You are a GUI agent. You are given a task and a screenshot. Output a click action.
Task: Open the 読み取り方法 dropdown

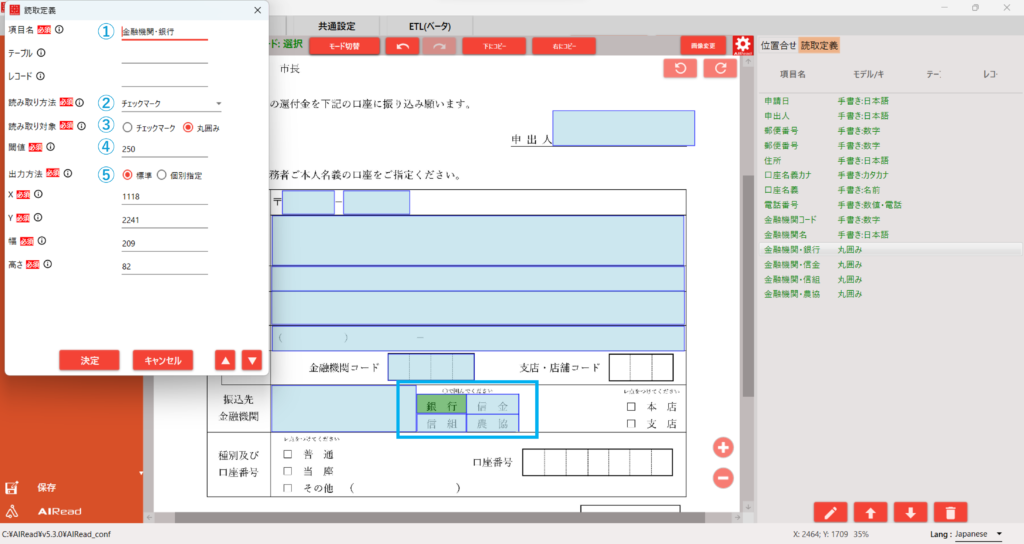coord(171,103)
